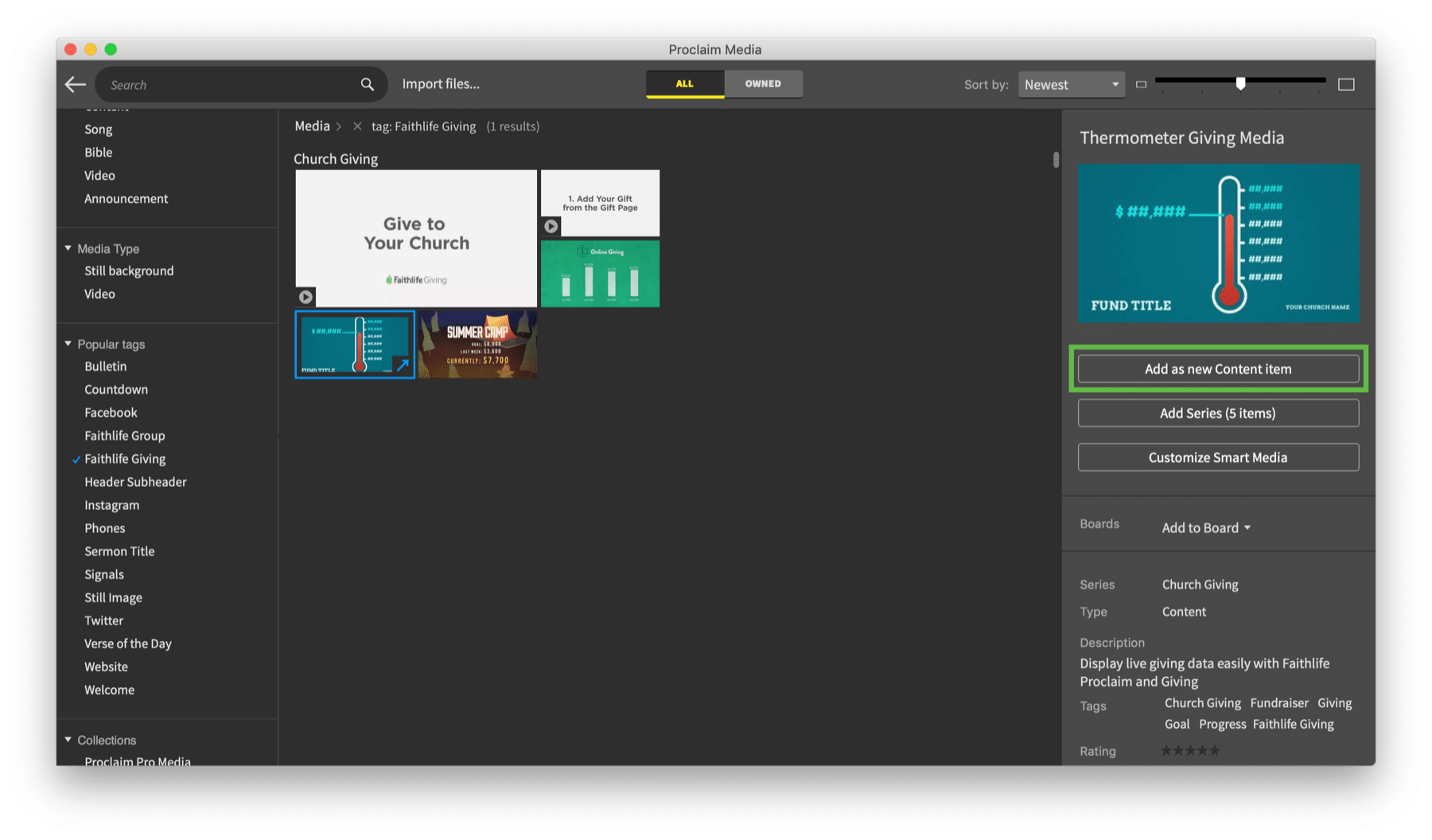Viewport: 1432px width, 840px height.
Task: Select the Bulletin tag
Action: (x=106, y=366)
